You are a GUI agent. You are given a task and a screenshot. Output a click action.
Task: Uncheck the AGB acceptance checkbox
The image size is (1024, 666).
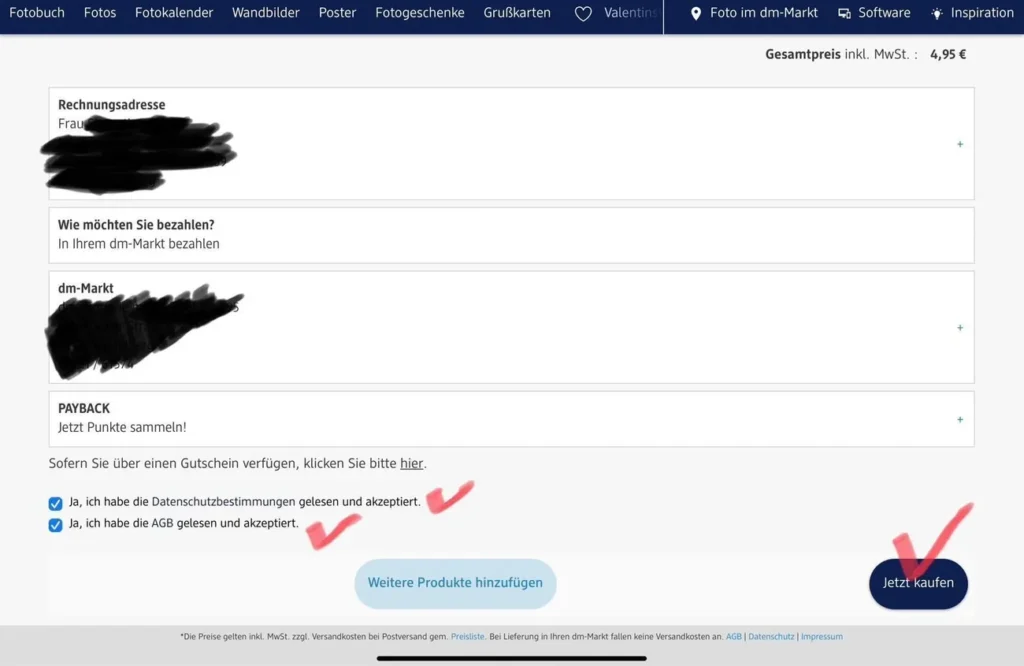[55, 524]
